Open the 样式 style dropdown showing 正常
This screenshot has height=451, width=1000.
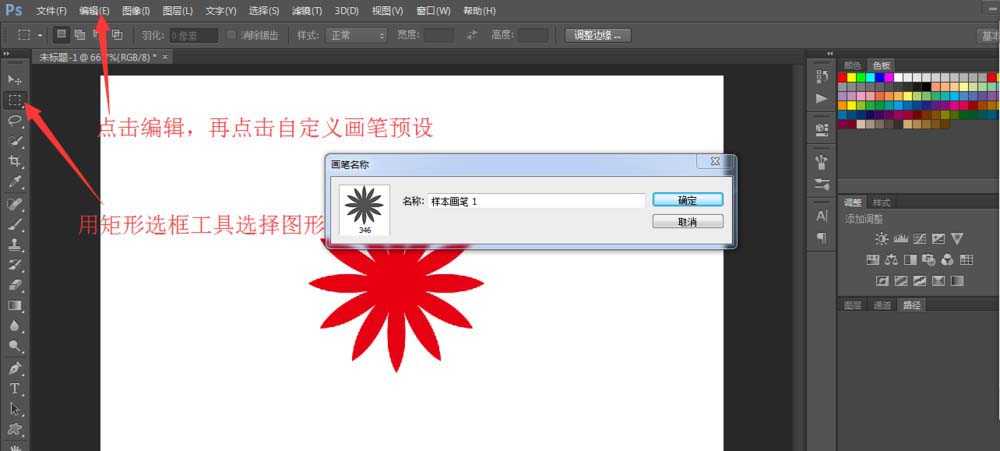tap(356, 35)
